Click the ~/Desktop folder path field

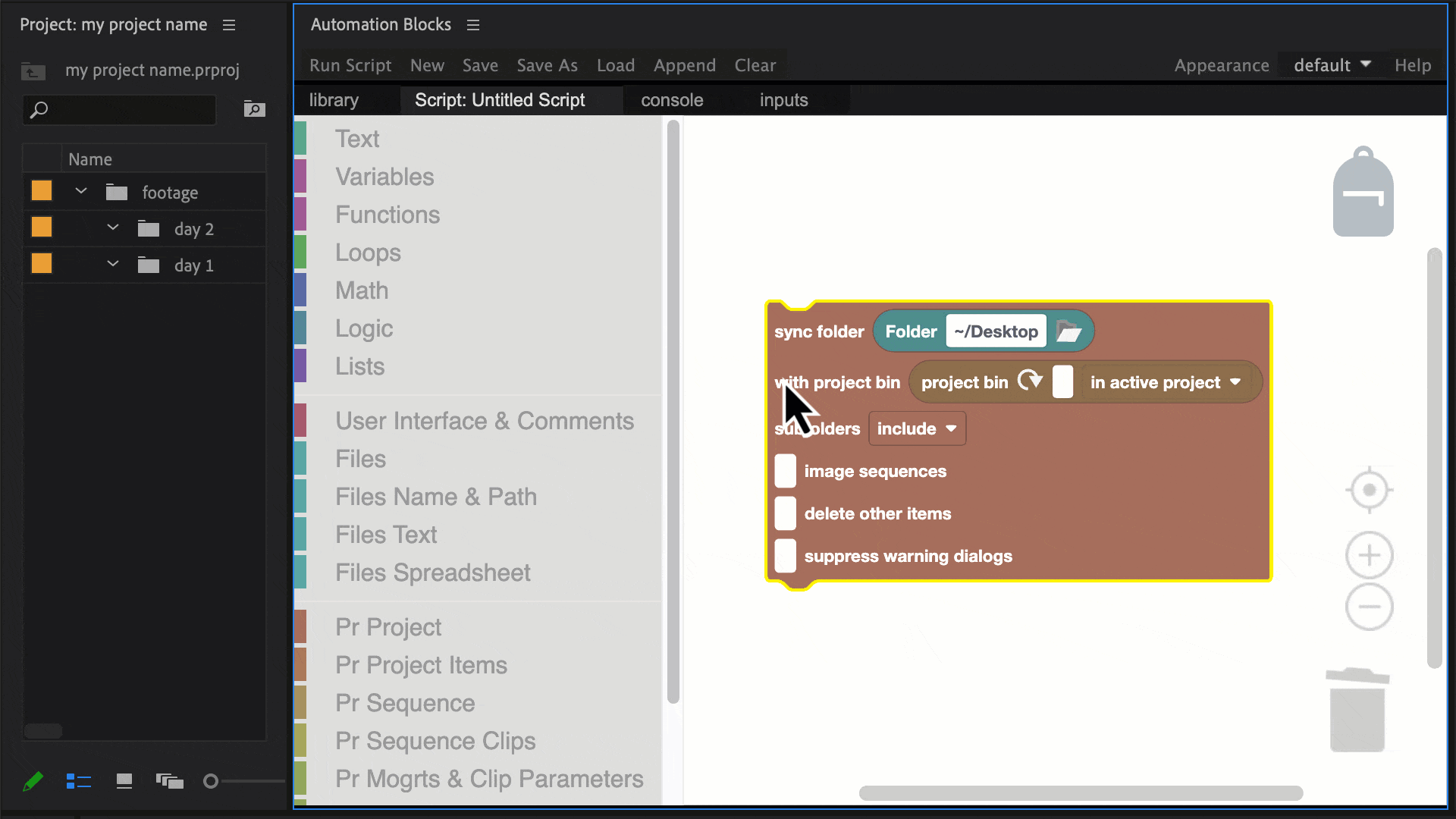[996, 331]
